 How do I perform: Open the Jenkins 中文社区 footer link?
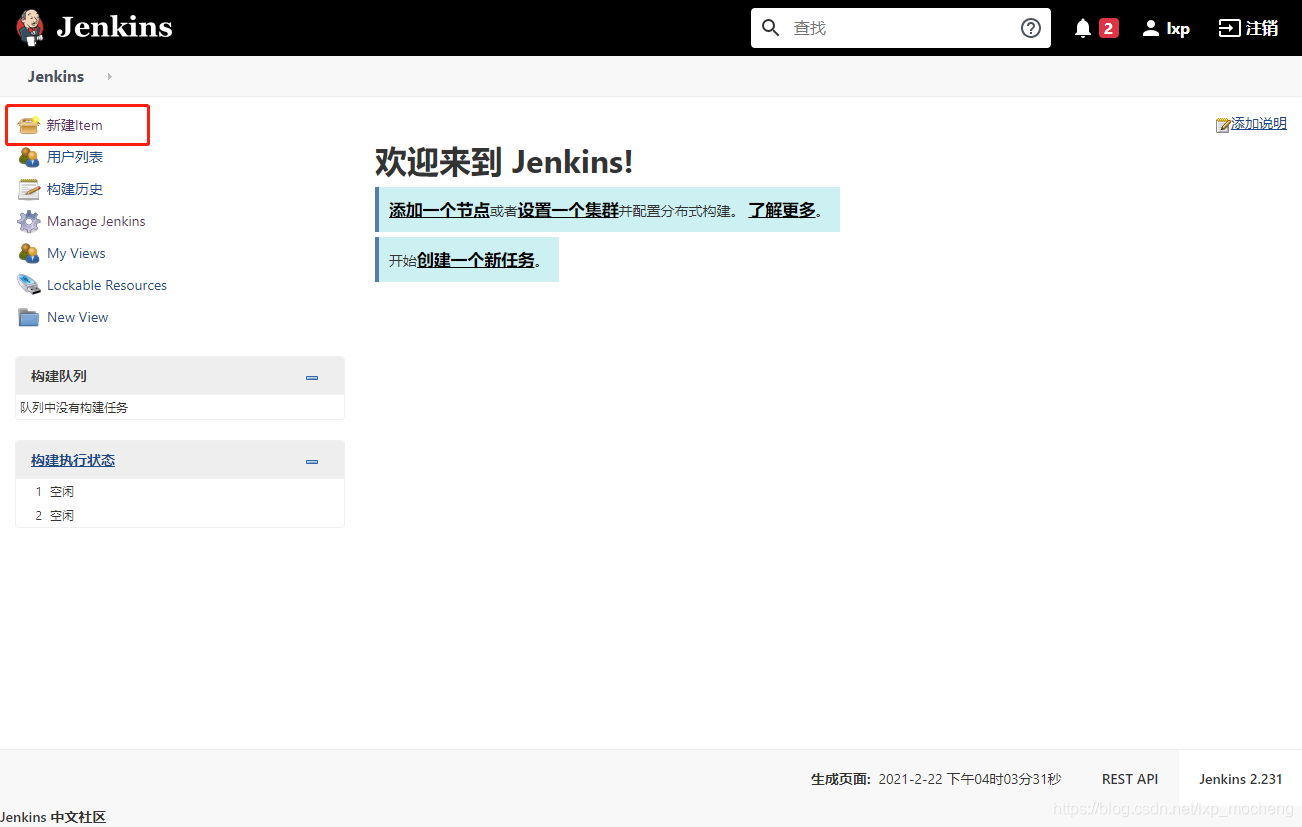(53, 817)
